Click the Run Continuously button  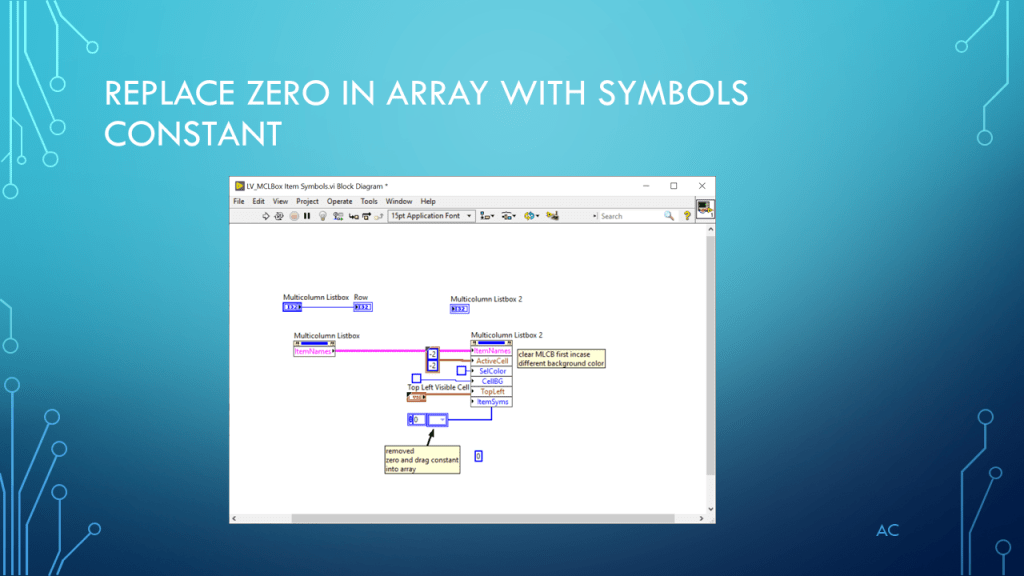pyautogui.click(x=280, y=216)
